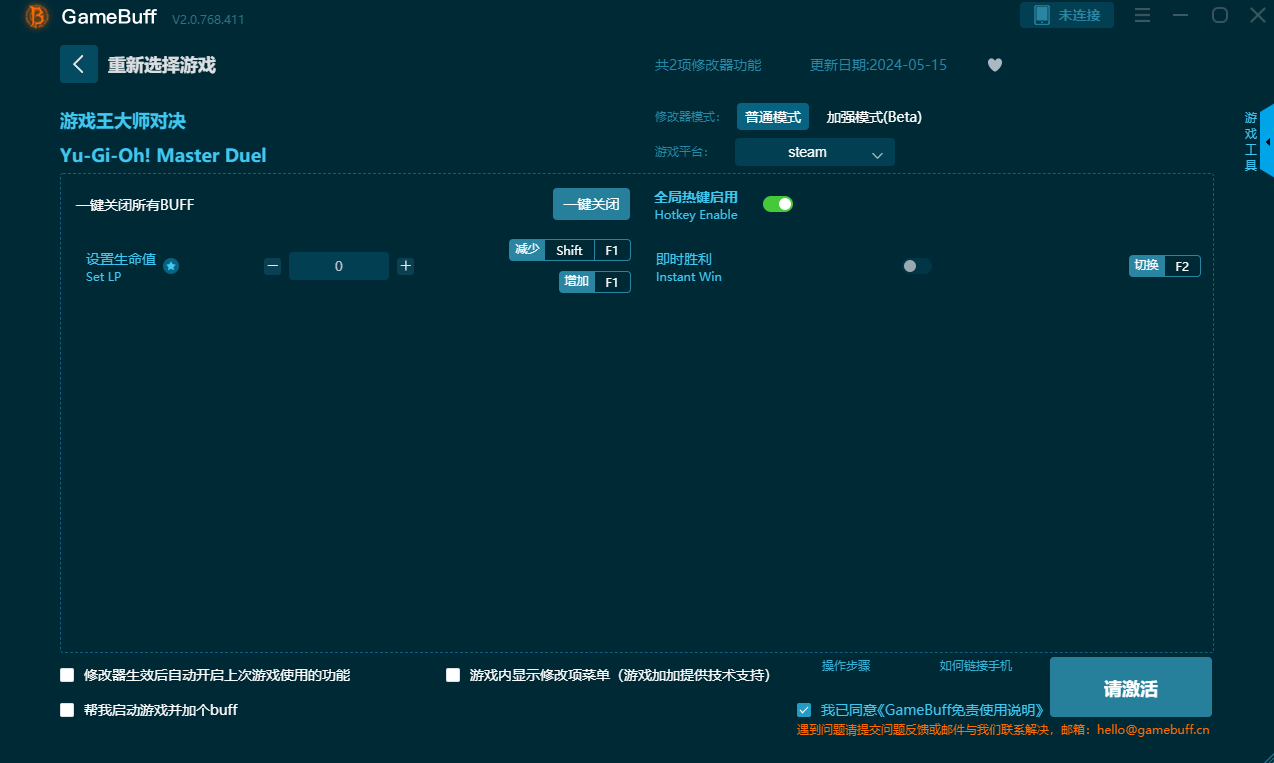
Task: Click the 更新日期:2024-05-15 text
Action: click(x=878, y=65)
